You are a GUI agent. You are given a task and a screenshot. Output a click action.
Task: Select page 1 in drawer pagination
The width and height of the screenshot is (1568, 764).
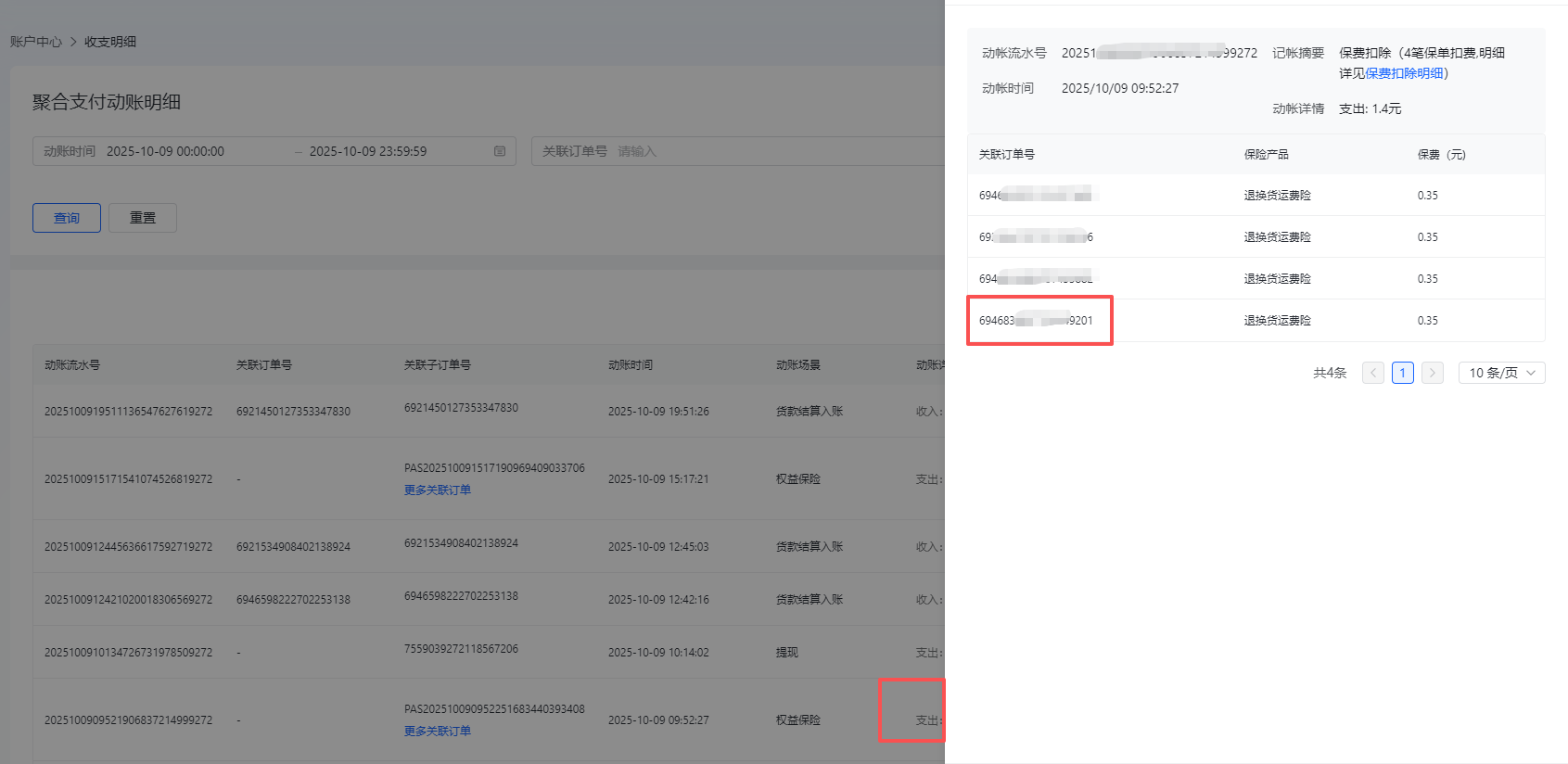coord(1403,373)
